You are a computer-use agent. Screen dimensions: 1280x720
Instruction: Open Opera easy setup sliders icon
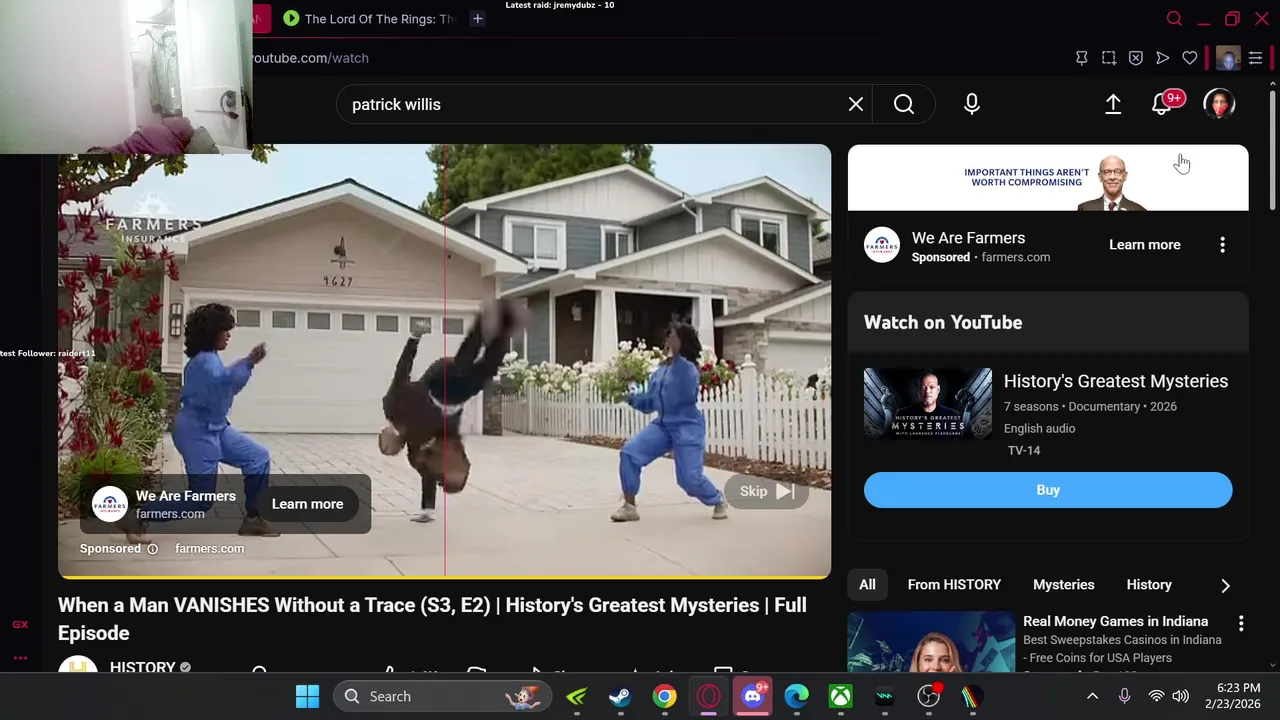pyautogui.click(x=1255, y=58)
